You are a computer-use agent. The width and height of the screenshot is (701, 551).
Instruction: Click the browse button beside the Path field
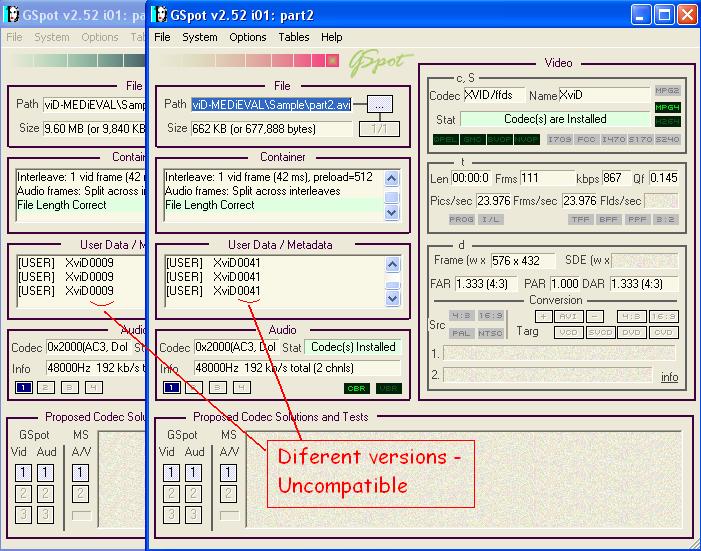(380, 105)
